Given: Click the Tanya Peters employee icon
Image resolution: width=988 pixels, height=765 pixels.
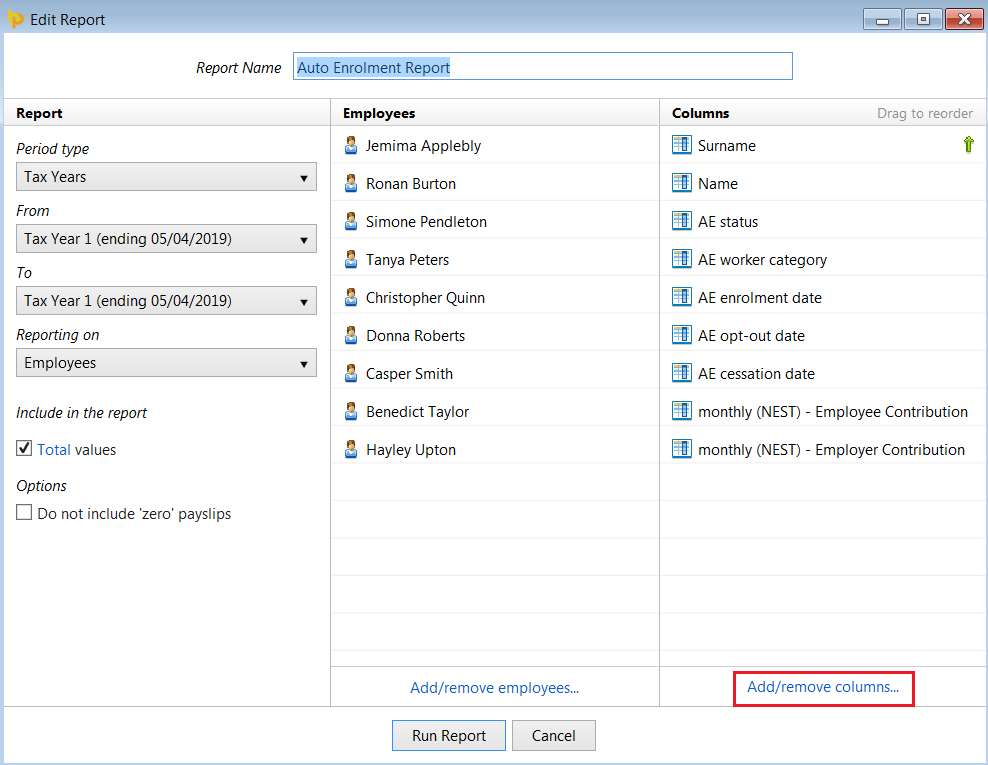Looking at the screenshot, I should [x=351, y=260].
